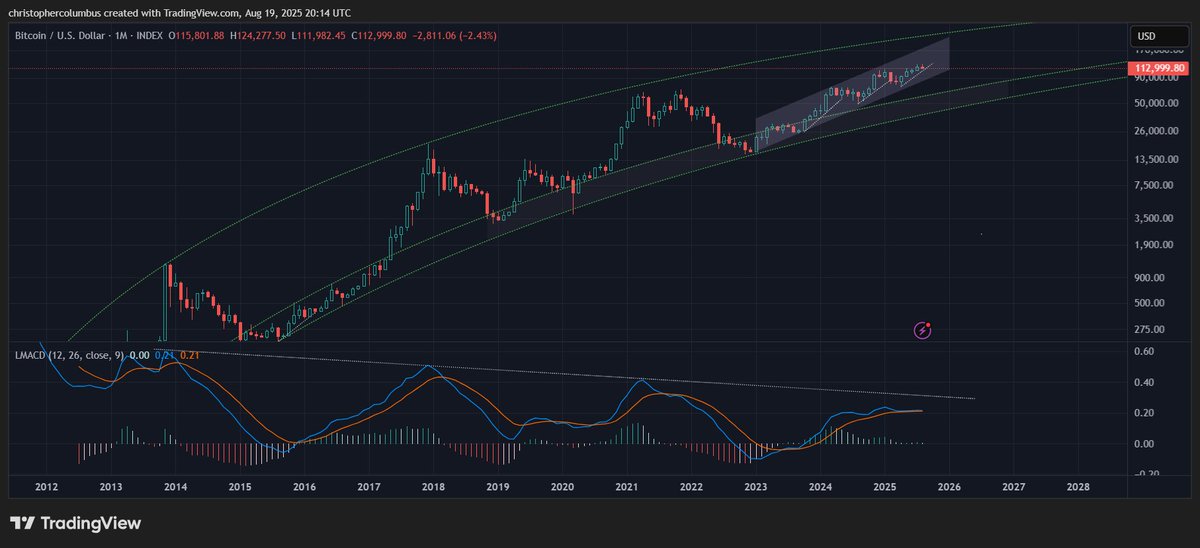Image resolution: width=1200 pixels, height=548 pixels.
Task: Click the 2025 label on time axis
Action: 885,487
